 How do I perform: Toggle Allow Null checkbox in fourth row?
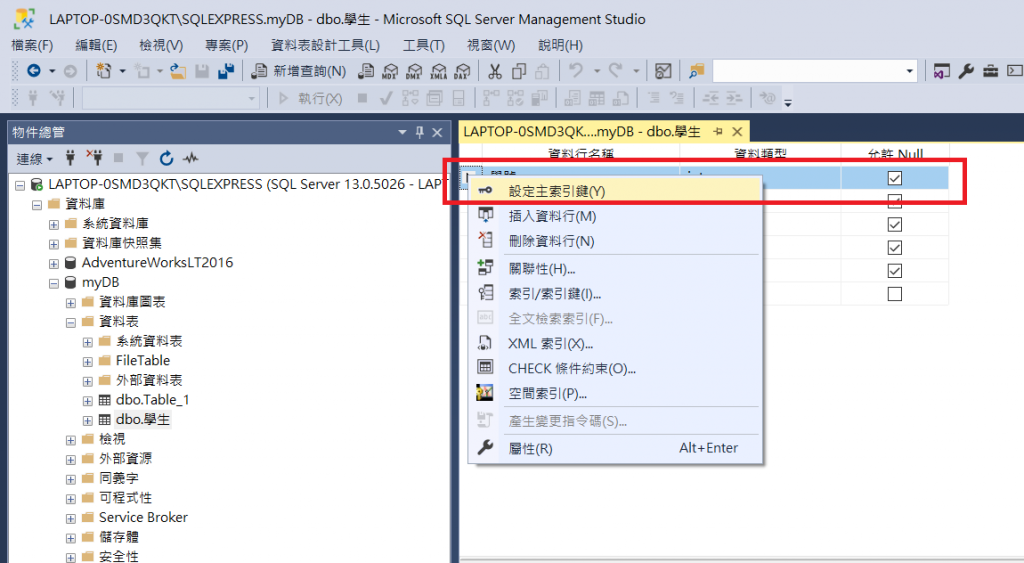click(895, 248)
